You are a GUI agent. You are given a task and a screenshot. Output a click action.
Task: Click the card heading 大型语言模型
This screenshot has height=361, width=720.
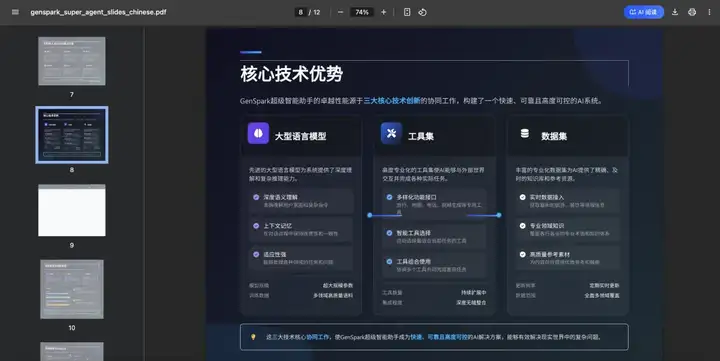point(300,136)
